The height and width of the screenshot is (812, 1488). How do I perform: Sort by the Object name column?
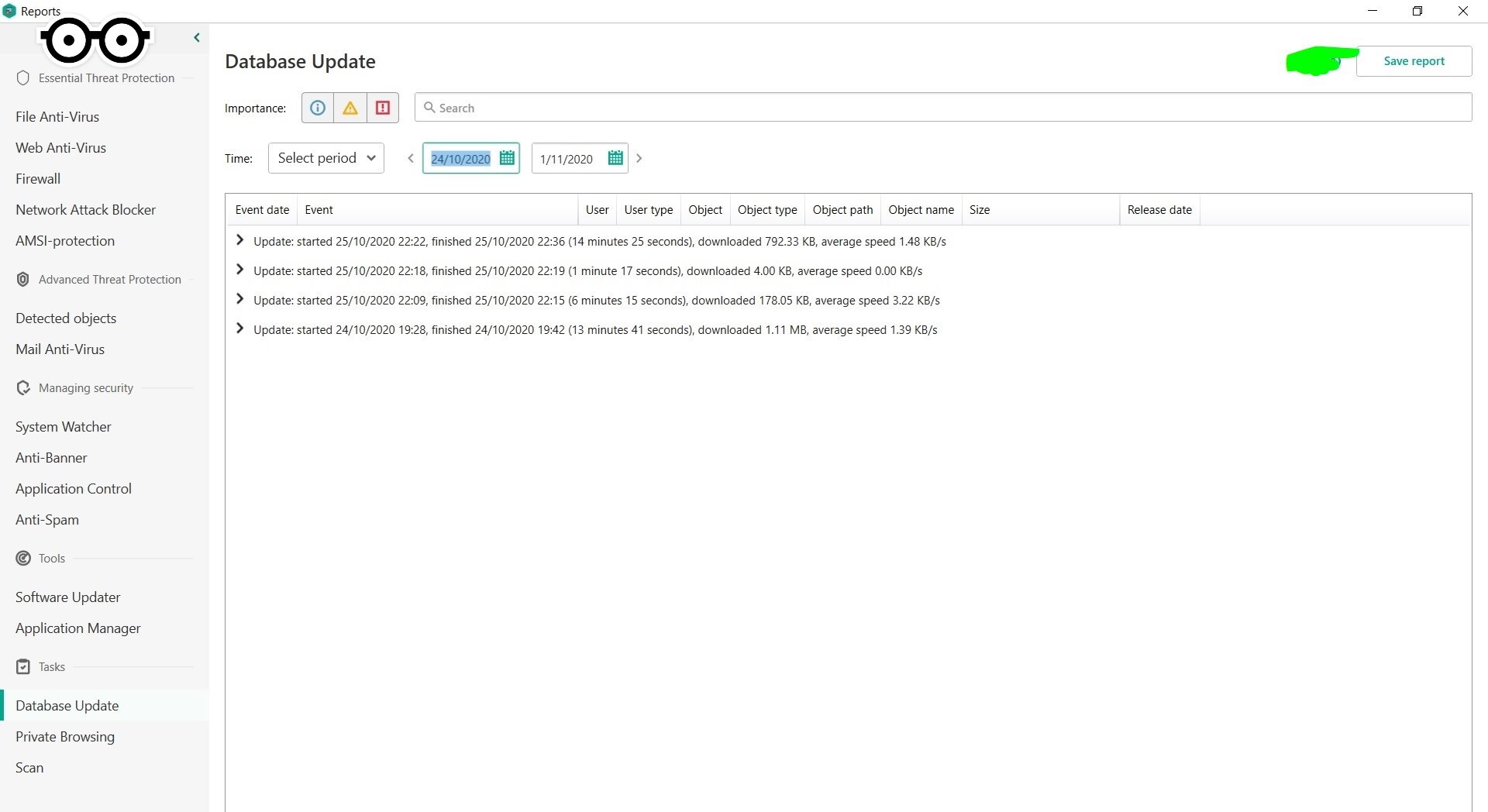[x=921, y=210]
